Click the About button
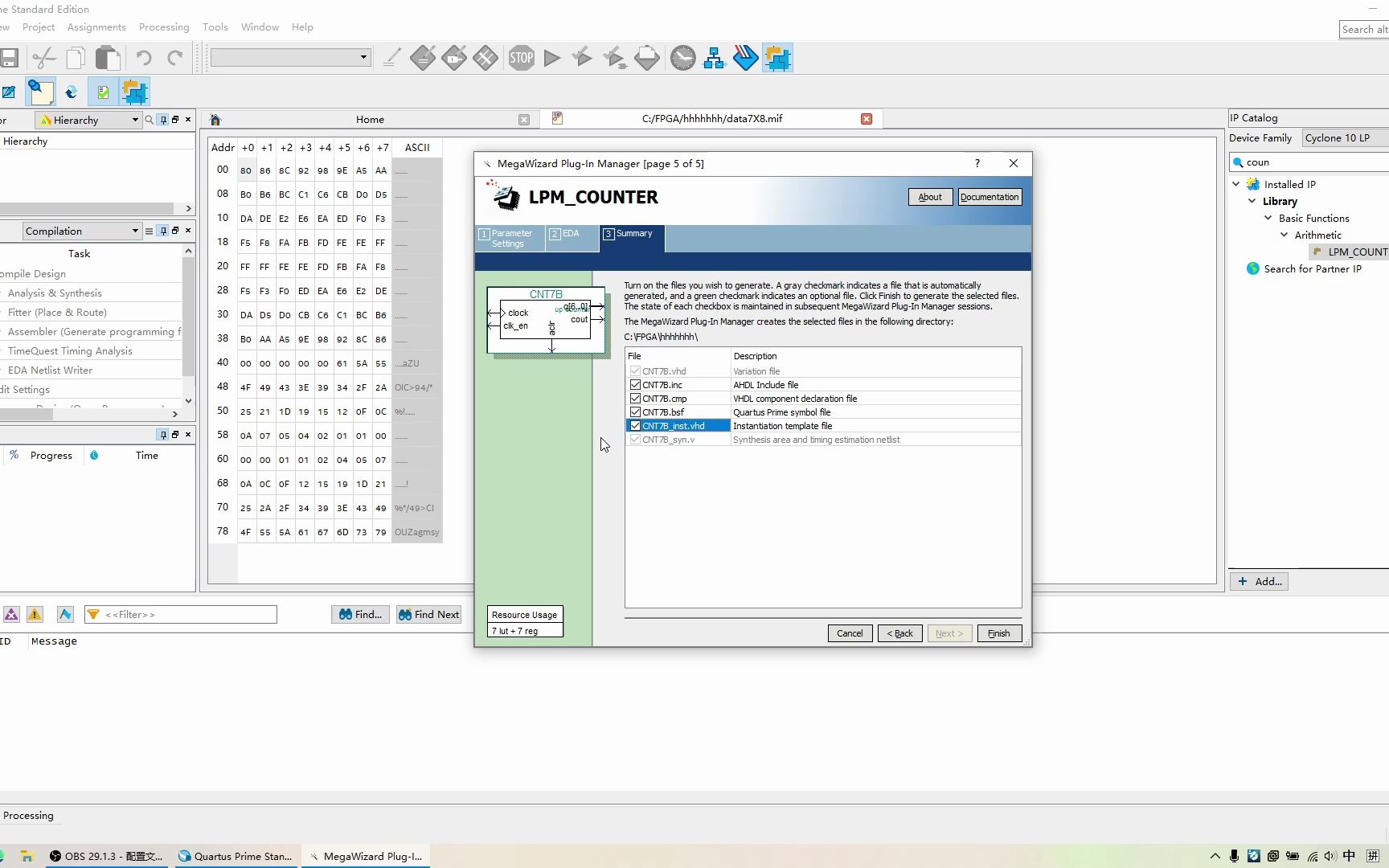1389x868 pixels. coord(930,197)
